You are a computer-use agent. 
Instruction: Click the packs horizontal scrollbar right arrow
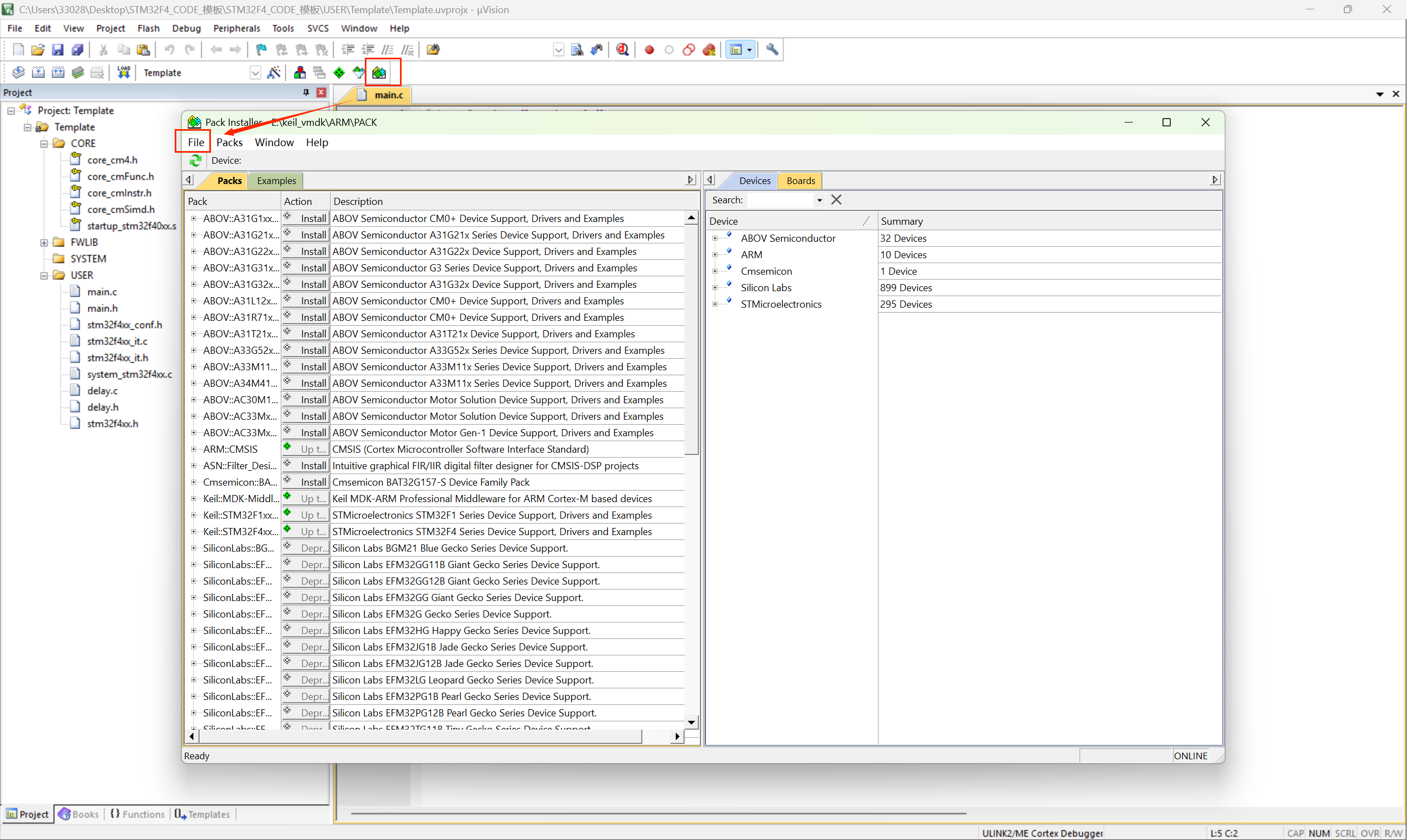pos(677,737)
